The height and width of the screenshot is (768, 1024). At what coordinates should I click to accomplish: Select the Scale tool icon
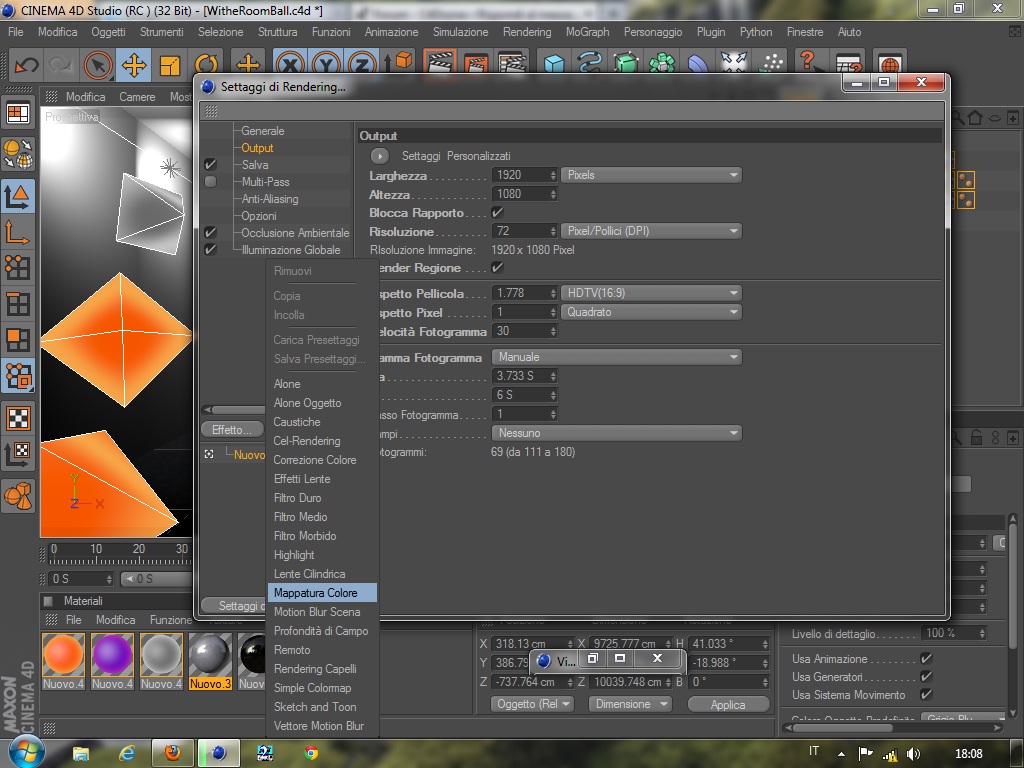(x=170, y=65)
